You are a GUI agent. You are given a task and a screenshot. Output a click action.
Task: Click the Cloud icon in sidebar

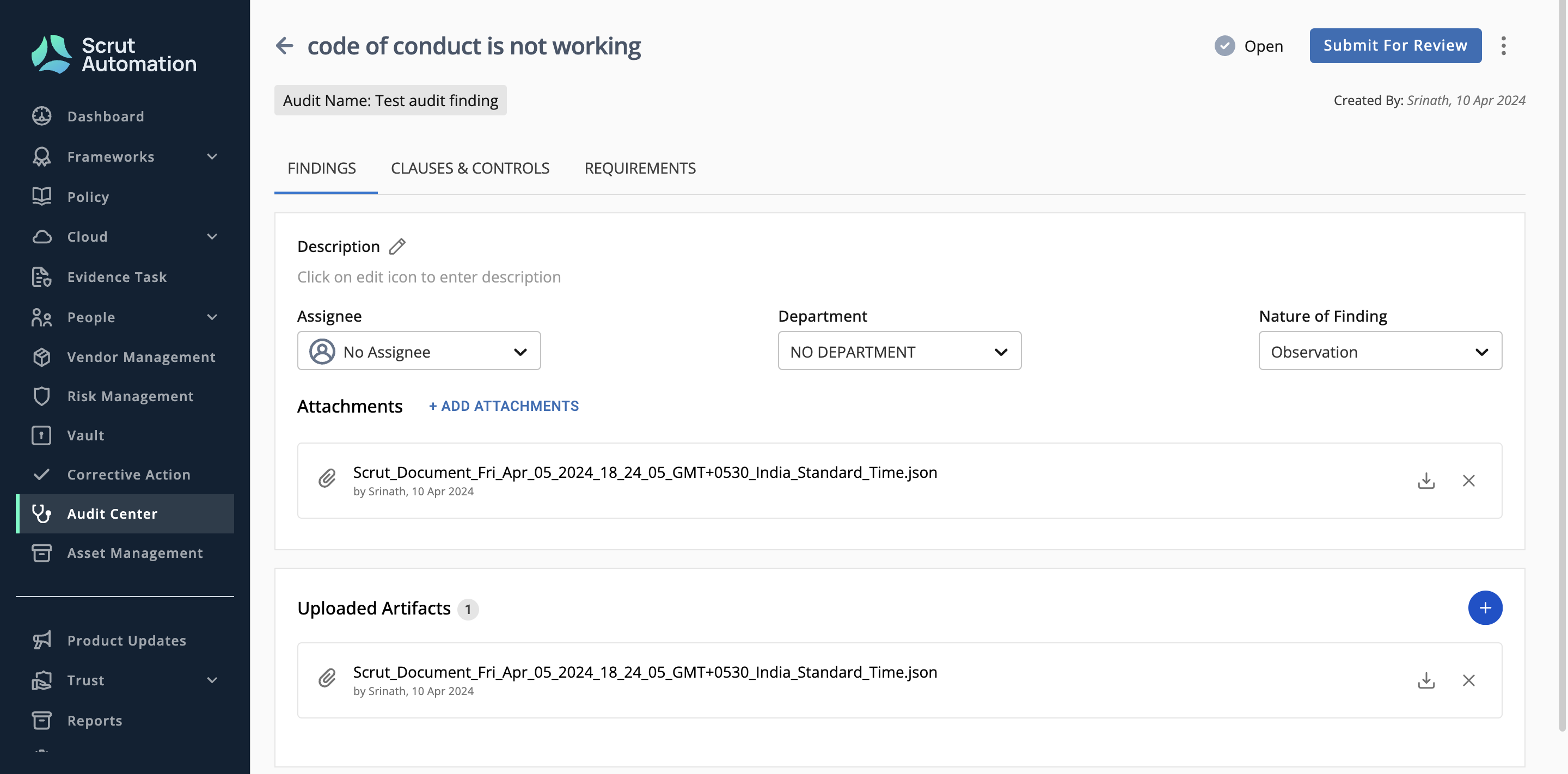click(41, 237)
